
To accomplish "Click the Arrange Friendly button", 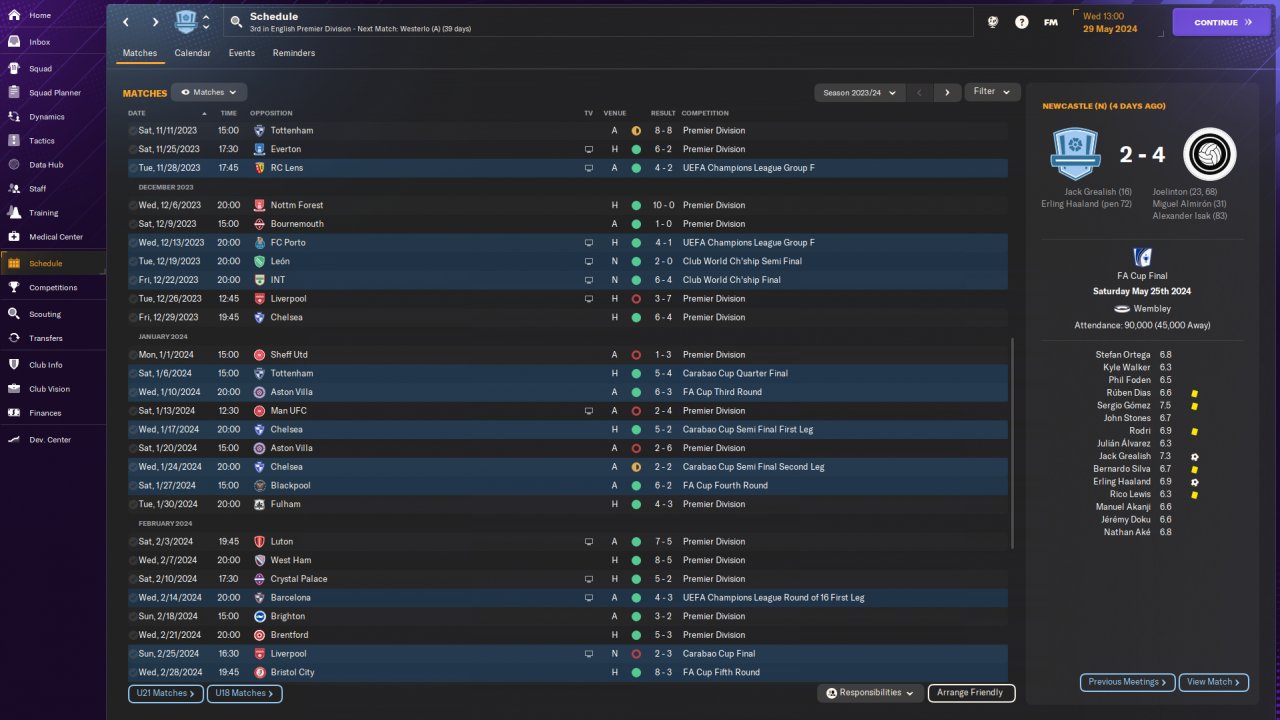I will tap(971, 693).
